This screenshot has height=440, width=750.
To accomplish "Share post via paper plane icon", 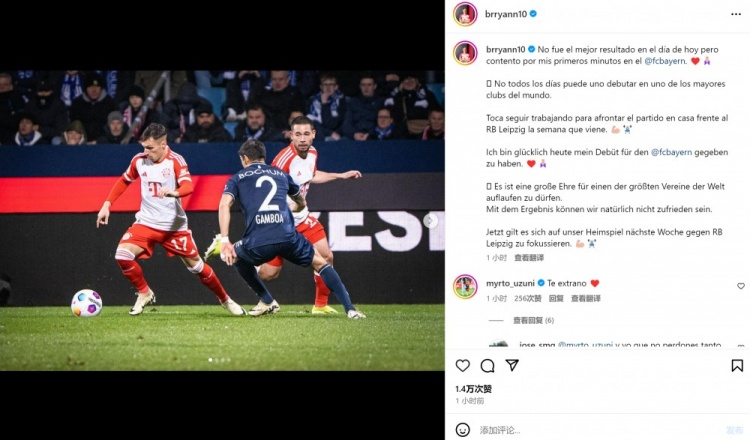I will click(512, 365).
